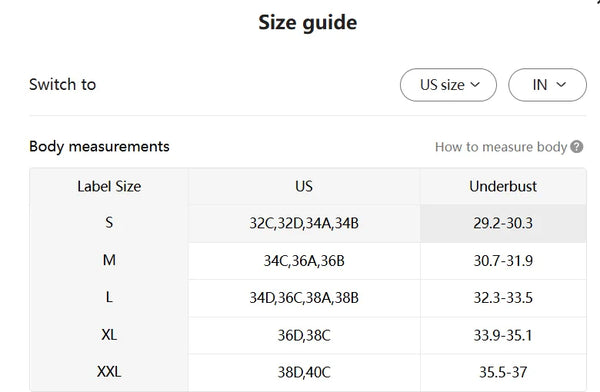Click the 38D,40C US size cell
This screenshot has height=392, width=600.
click(x=304, y=372)
